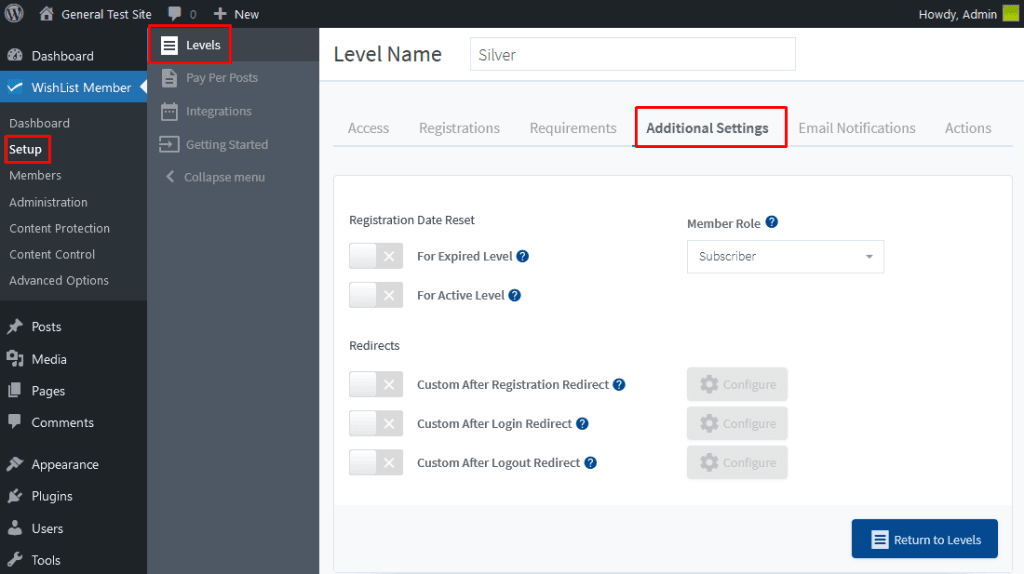Click the Tools wrench icon
The width and height of the screenshot is (1024, 574).
[14, 560]
